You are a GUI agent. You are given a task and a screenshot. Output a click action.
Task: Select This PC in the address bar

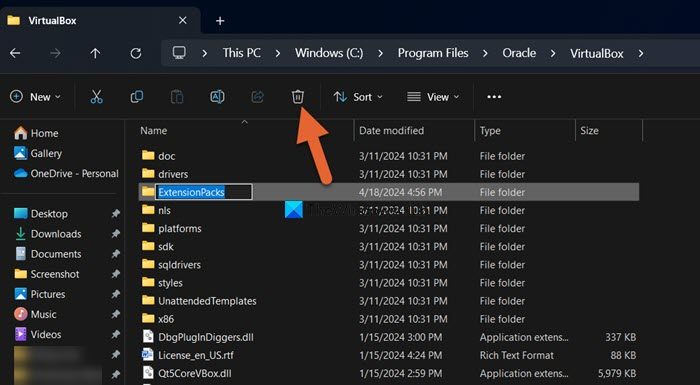(242, 53)
